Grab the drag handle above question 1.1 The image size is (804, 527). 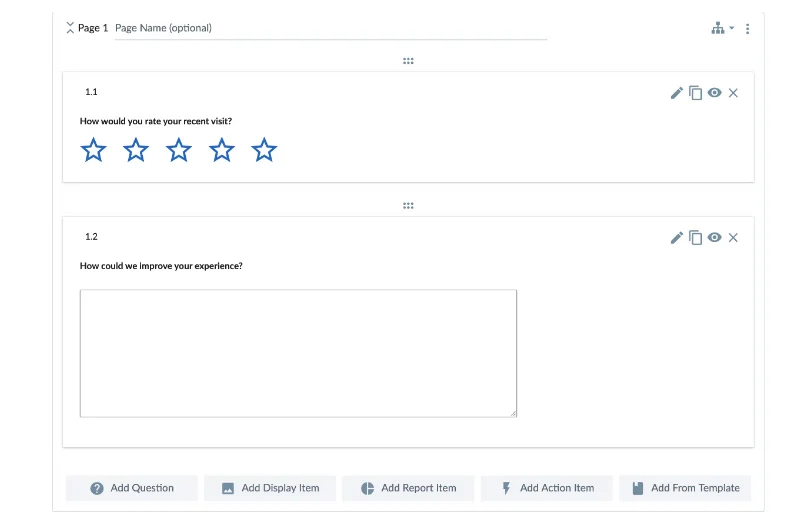tap(408, 61)
